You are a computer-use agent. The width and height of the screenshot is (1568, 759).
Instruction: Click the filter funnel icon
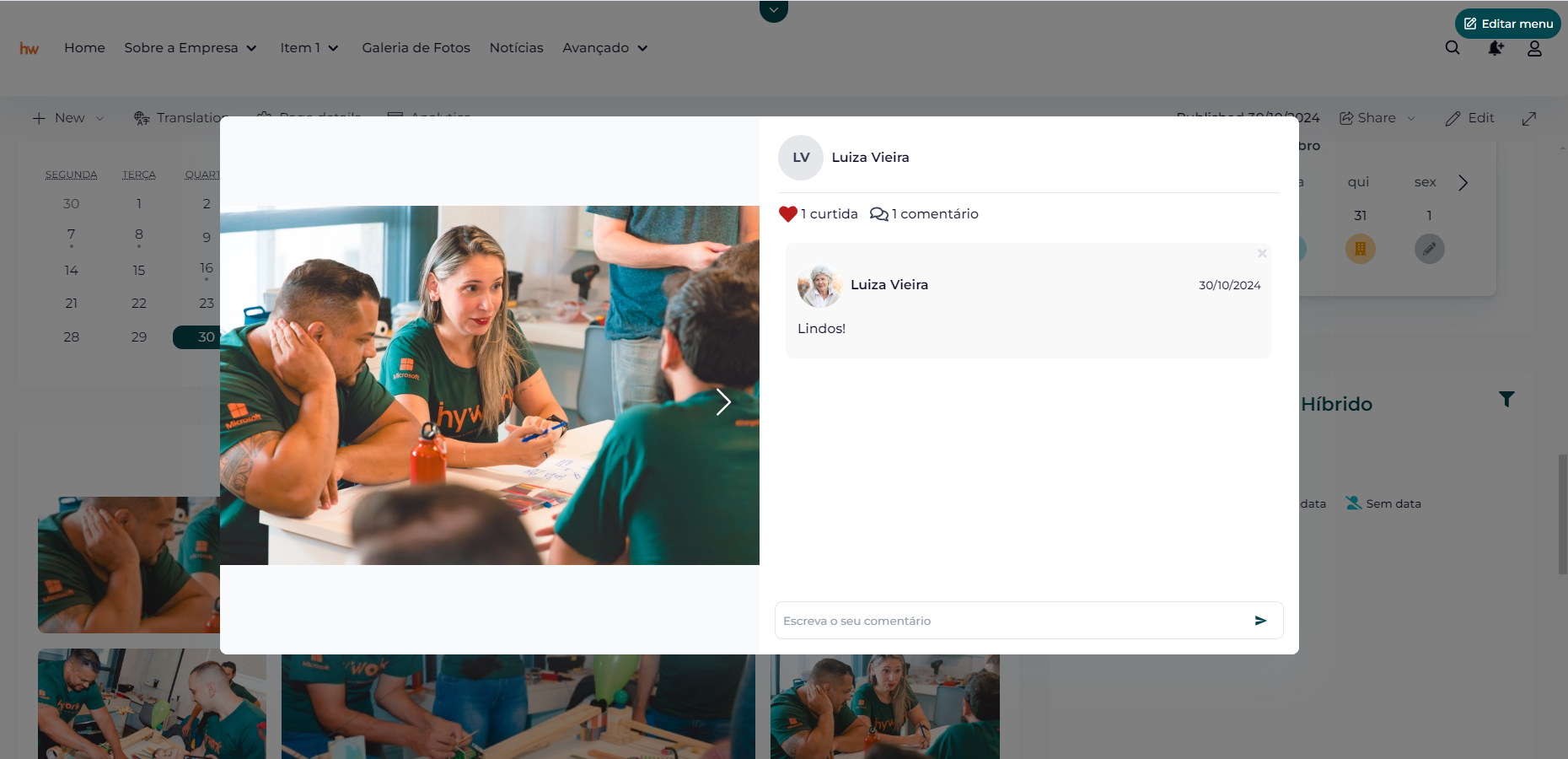(x=1506, y=399)
